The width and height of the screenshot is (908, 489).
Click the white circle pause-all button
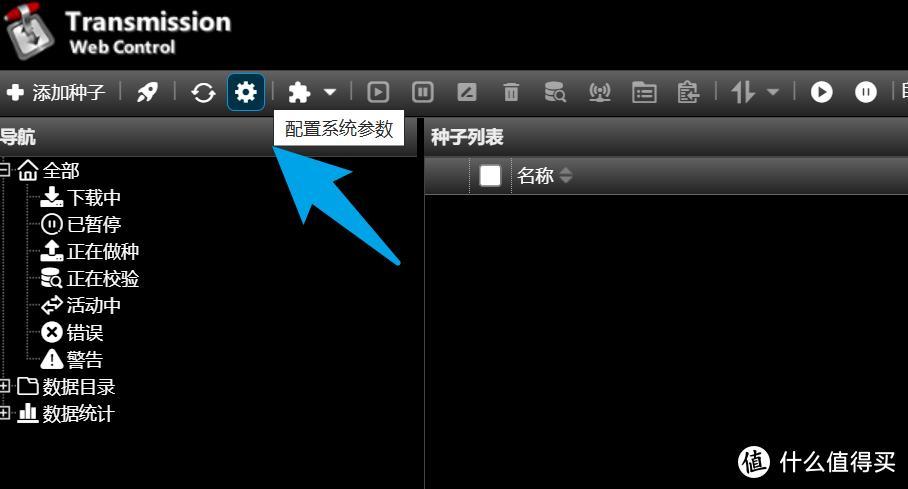coord(866,92)
